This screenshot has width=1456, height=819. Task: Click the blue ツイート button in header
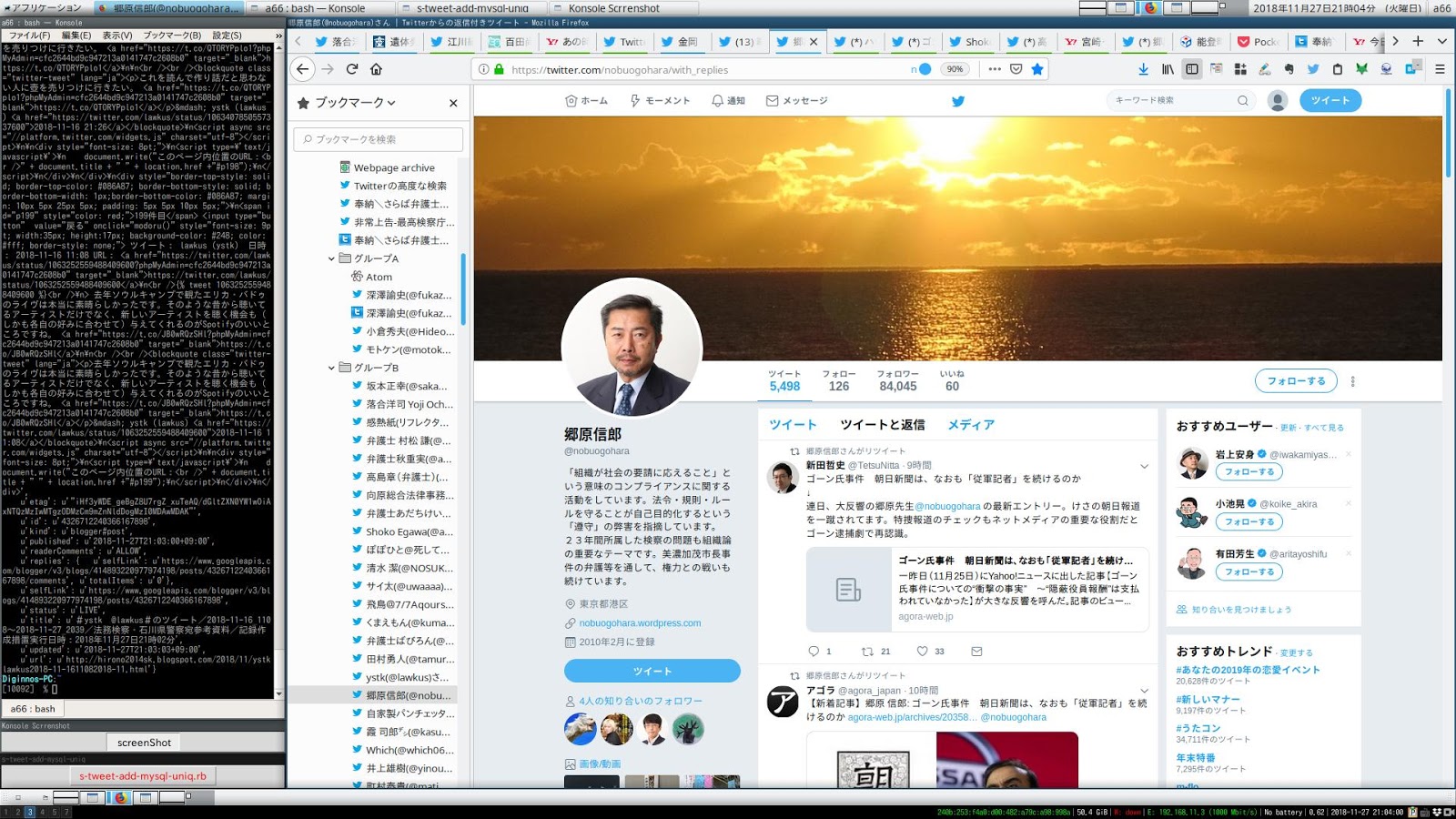pyautogui.click(x=1330, y=100)
